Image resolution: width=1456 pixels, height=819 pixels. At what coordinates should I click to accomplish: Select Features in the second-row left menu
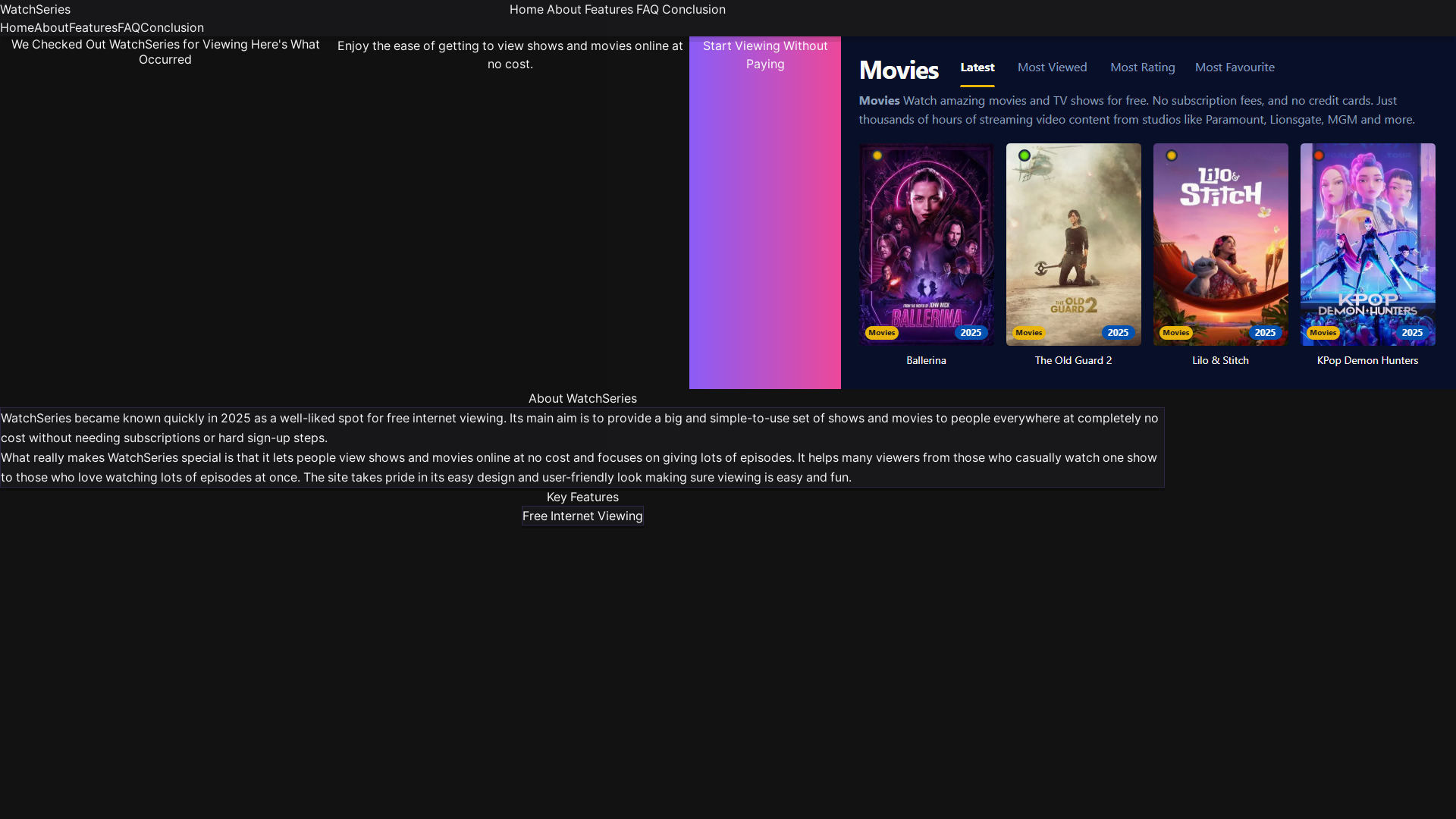93,27
